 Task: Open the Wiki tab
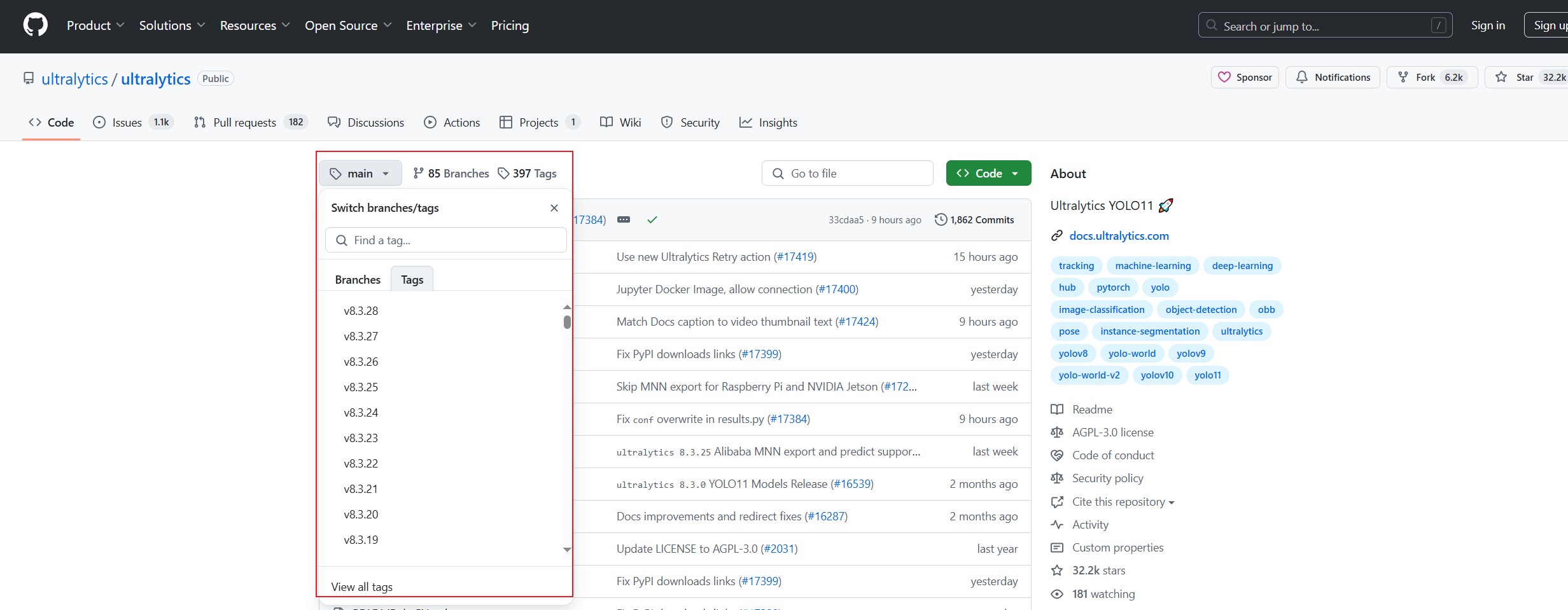[620, 122]
